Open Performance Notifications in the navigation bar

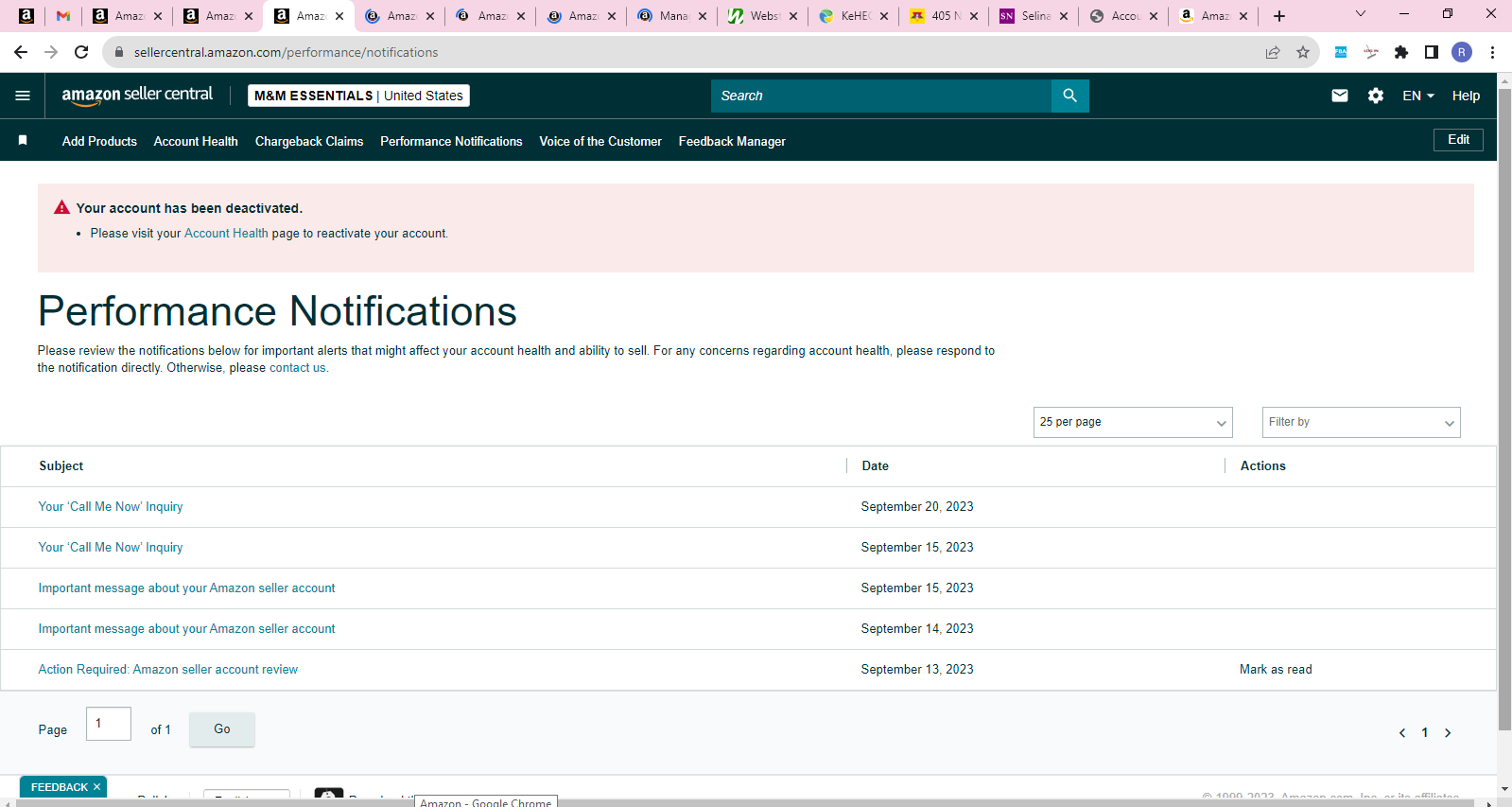click(451, 141)
